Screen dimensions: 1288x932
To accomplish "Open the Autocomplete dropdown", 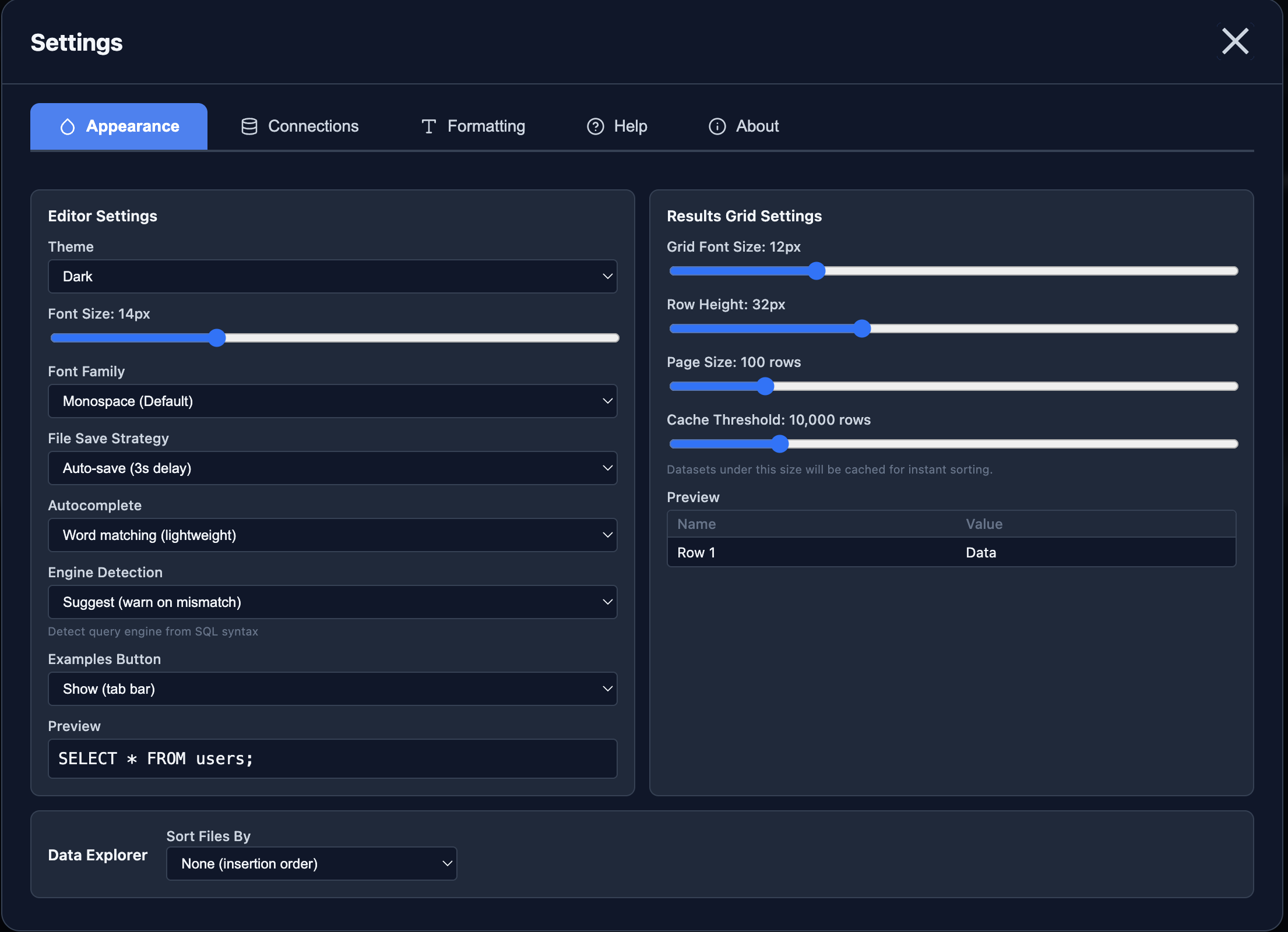I will (x=332, y=535).
